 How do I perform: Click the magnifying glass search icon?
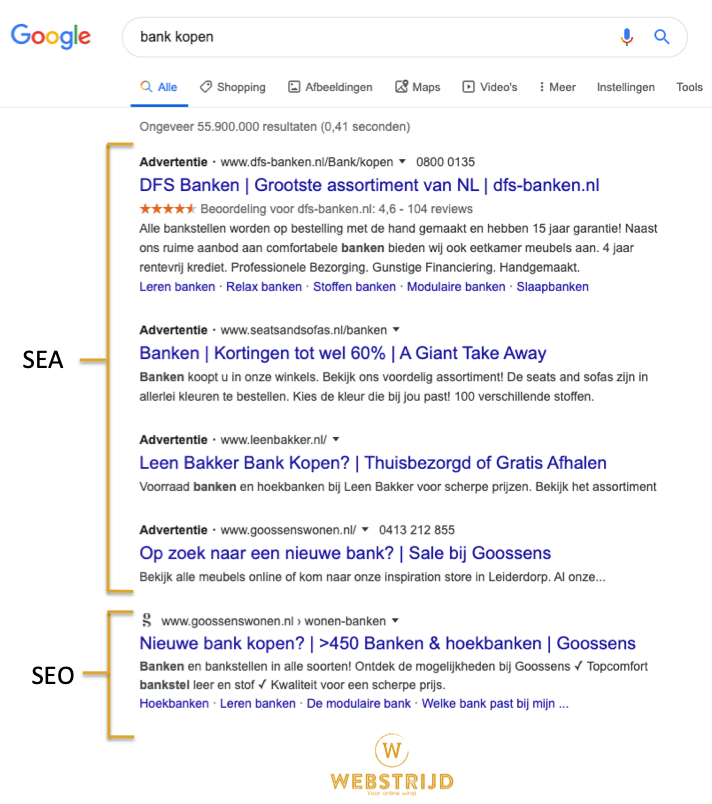(x=661, y=37)
